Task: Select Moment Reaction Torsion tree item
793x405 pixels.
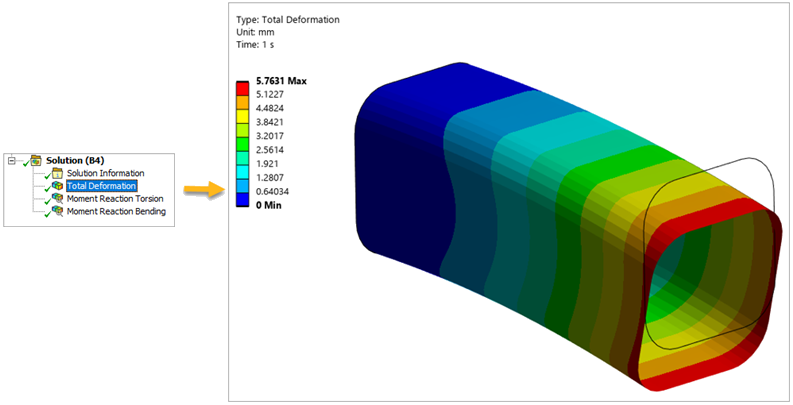Action: (x=115, y=199)
